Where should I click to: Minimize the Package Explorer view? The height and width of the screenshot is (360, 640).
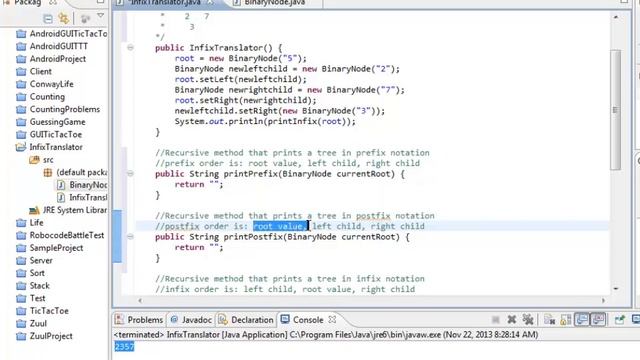(100, 2)
